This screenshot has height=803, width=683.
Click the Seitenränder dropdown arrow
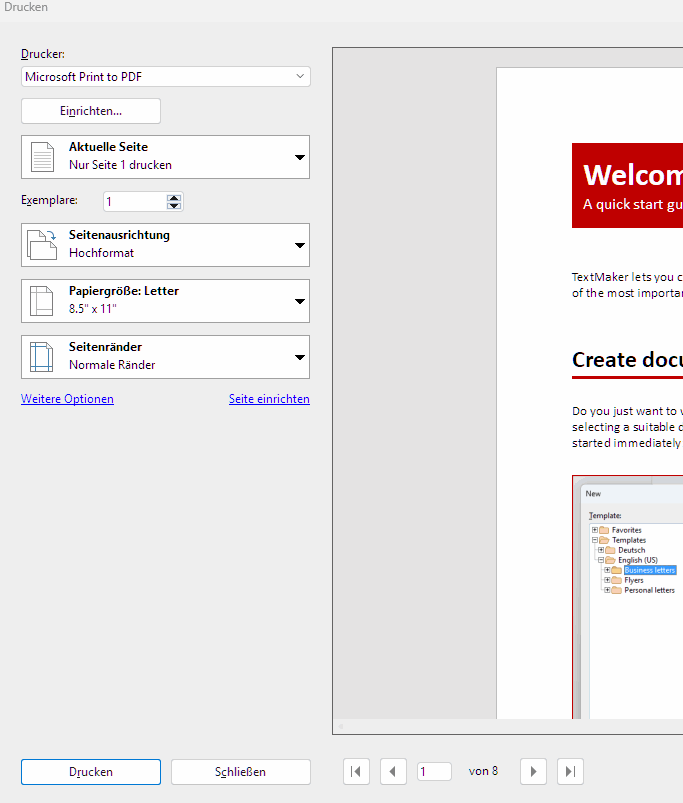coord(300,357)
